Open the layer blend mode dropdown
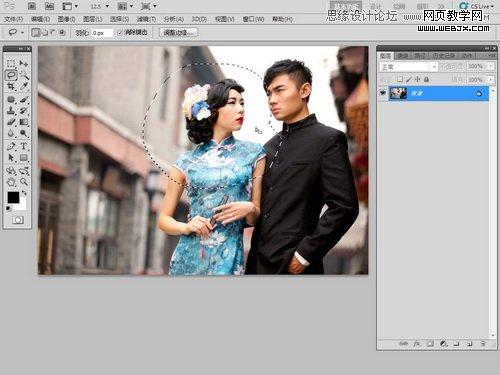The image size is (500, 375). click(x=408, y=67)
